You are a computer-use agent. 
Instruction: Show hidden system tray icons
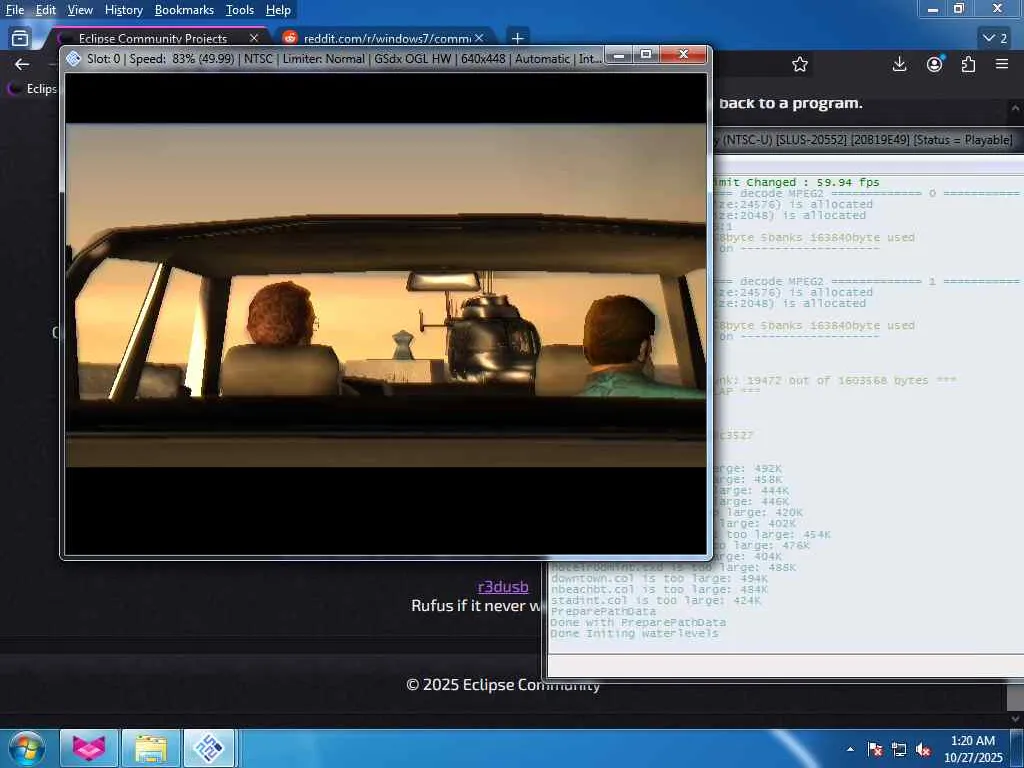(850, 749)
